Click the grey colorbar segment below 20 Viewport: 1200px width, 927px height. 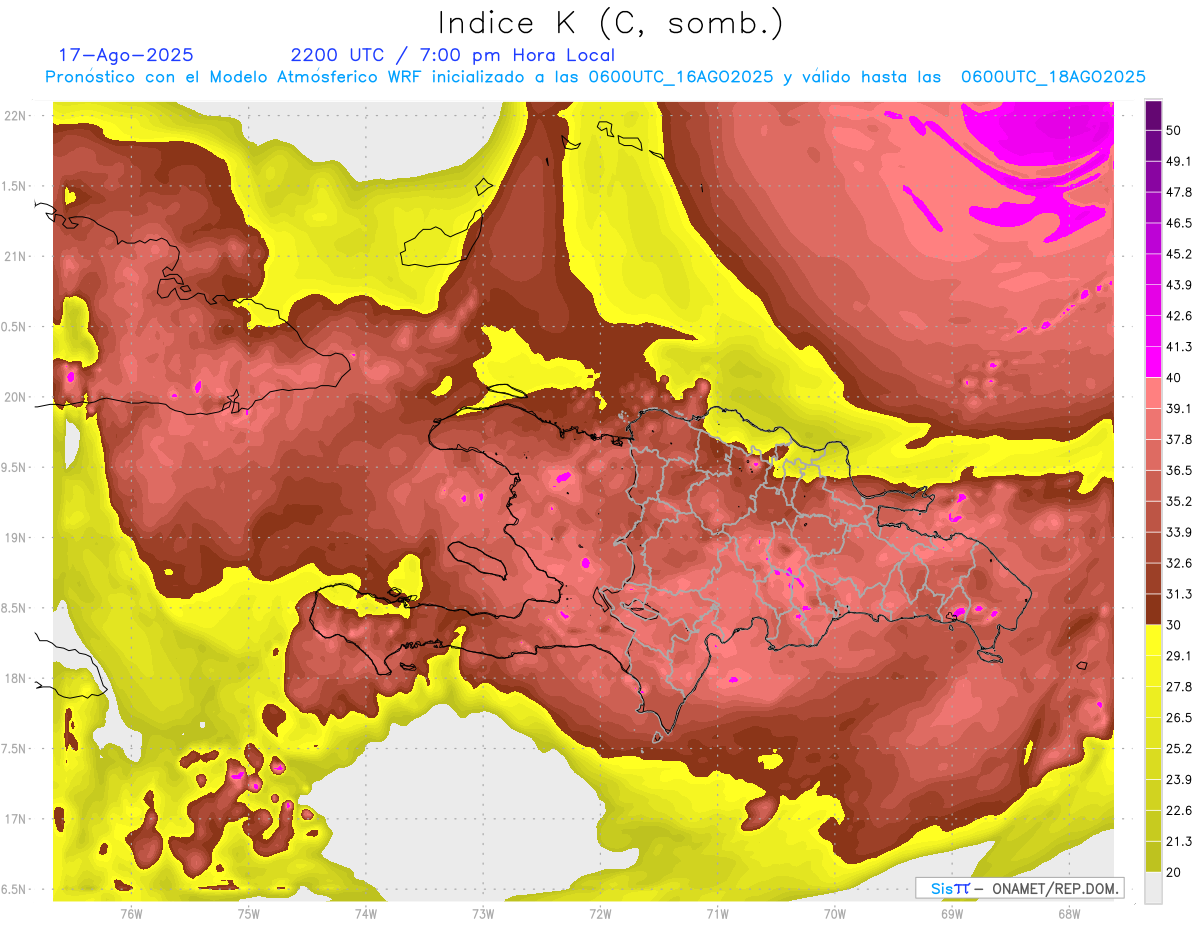click(1153, 887)
